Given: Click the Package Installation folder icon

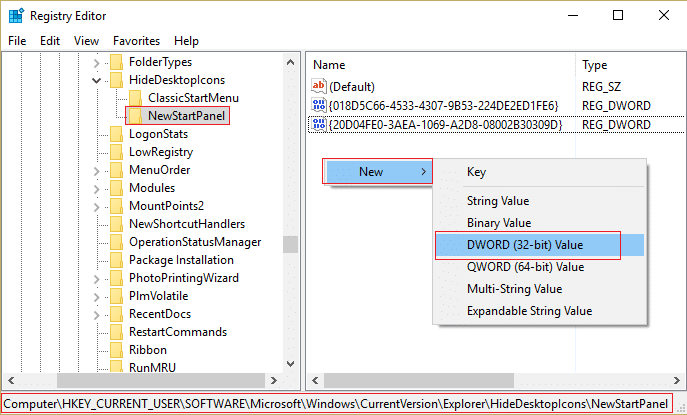Looking at the screenshot, I should pyautogui.click(x=117, y=260).
